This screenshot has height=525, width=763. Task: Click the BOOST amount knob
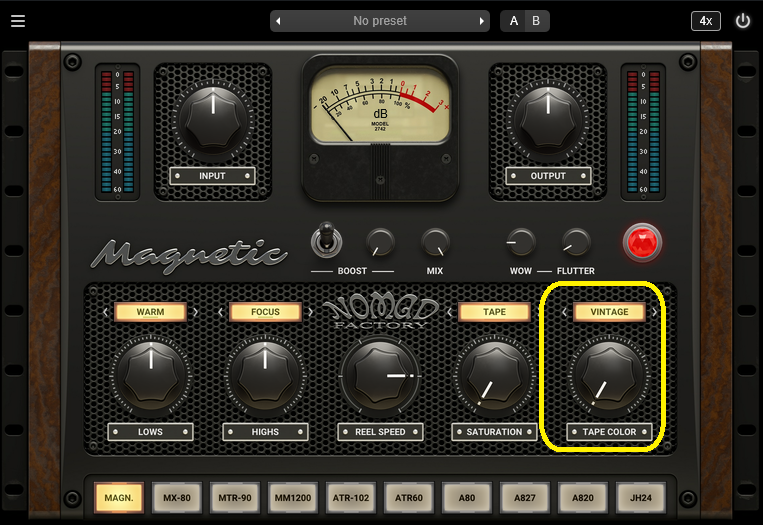point(380,242)
